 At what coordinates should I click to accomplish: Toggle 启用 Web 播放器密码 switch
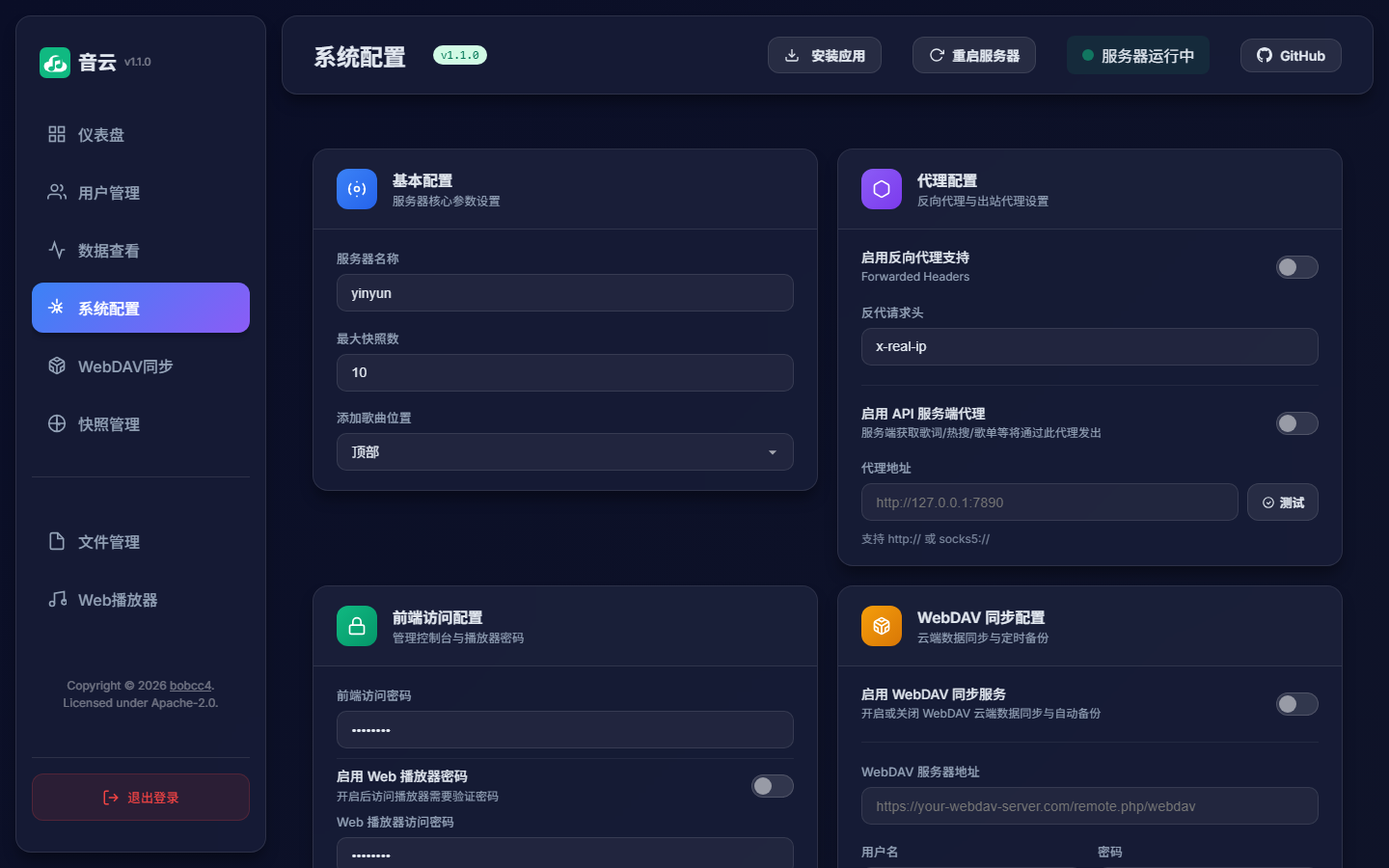pos(773,786)
